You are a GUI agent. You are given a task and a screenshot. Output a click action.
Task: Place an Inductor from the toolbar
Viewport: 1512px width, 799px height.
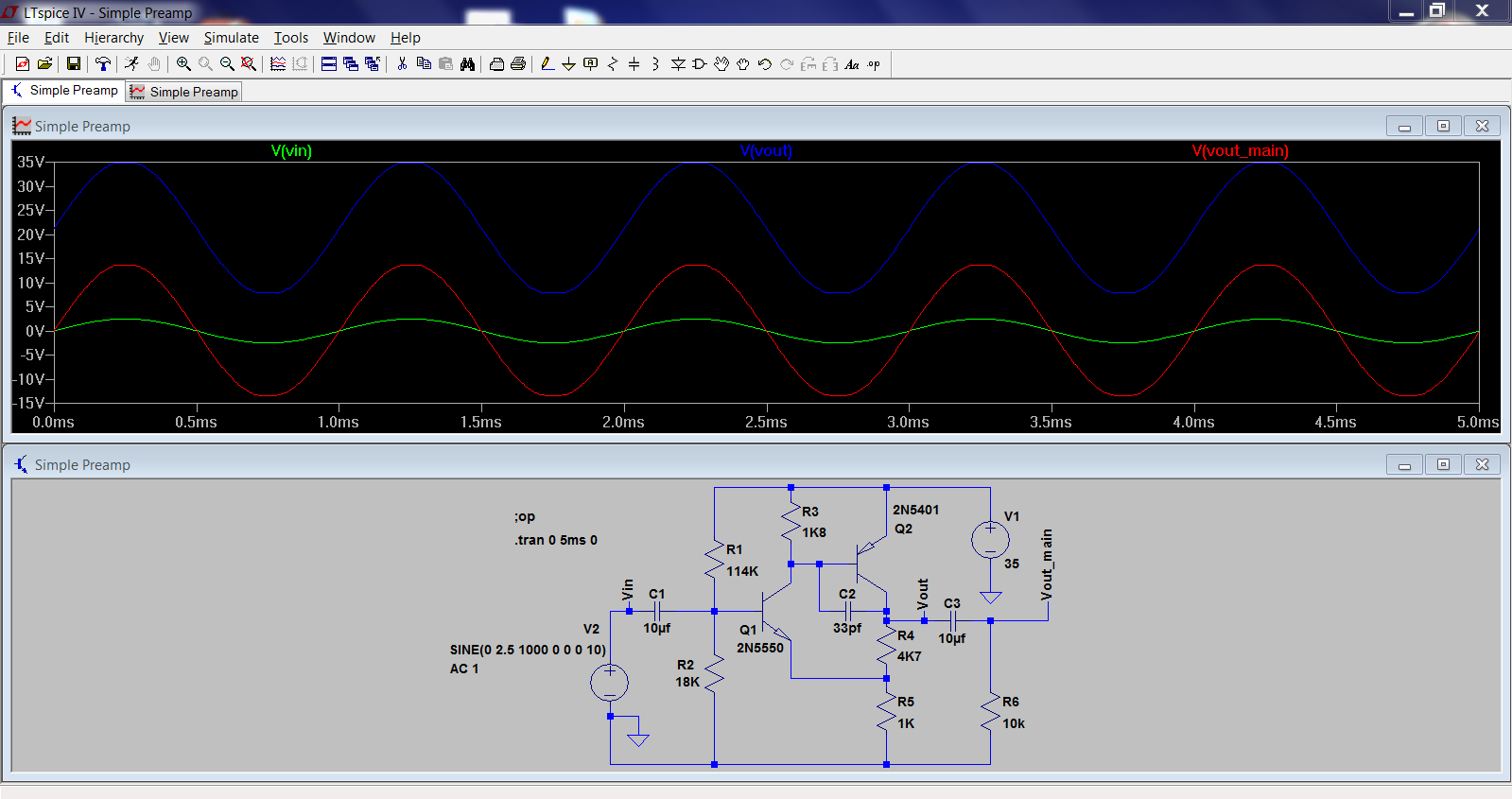[655, 63]
